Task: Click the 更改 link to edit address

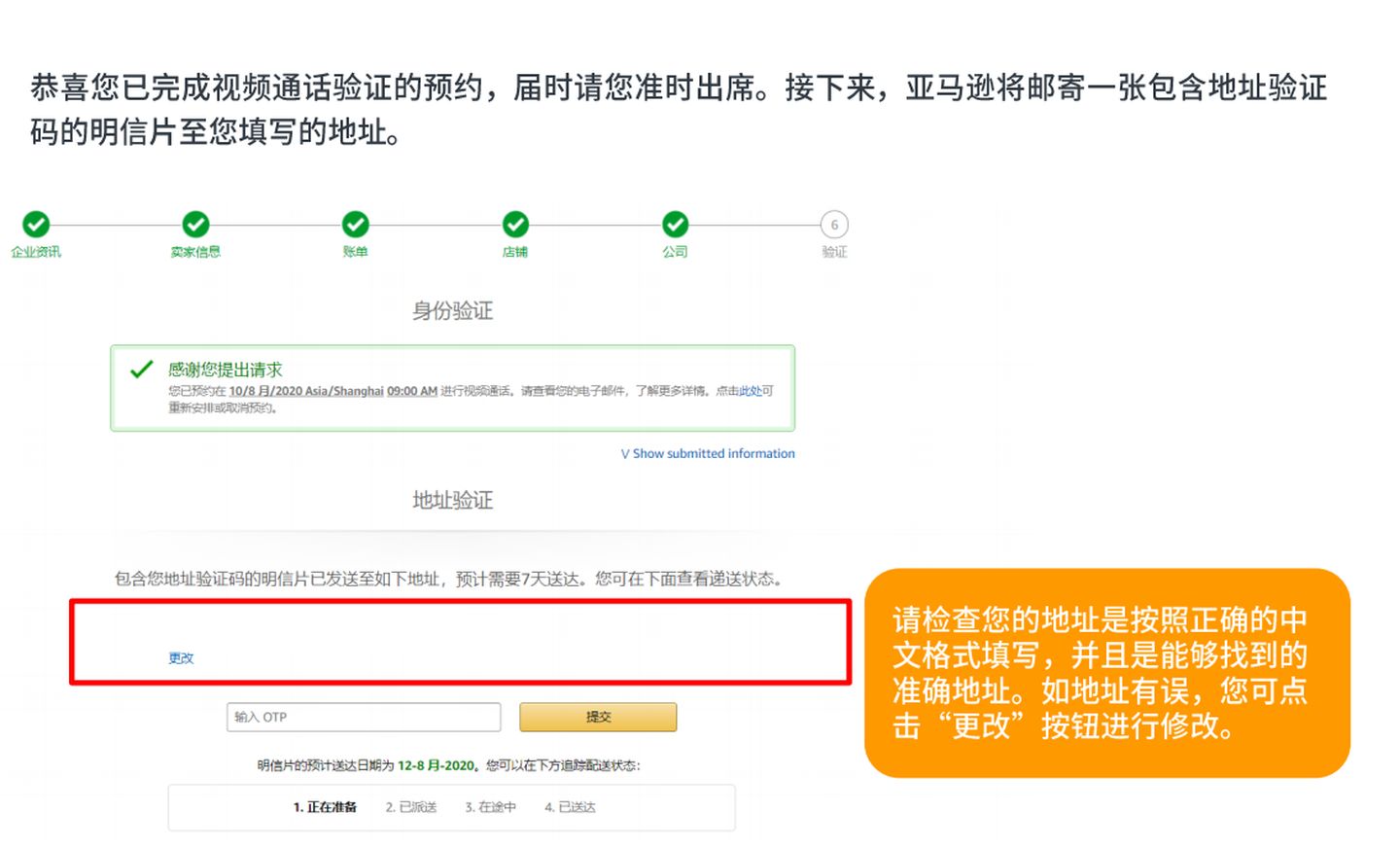Action: [181, 658]
